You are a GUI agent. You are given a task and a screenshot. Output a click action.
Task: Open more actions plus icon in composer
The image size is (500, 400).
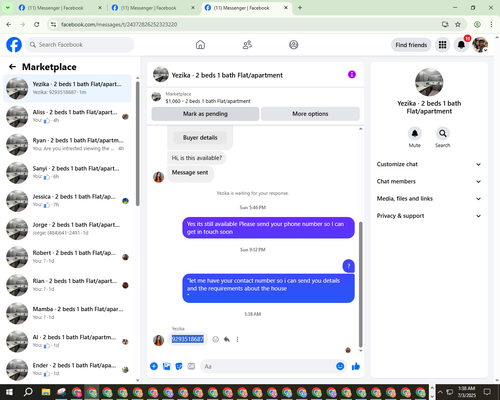pos(154,366)
